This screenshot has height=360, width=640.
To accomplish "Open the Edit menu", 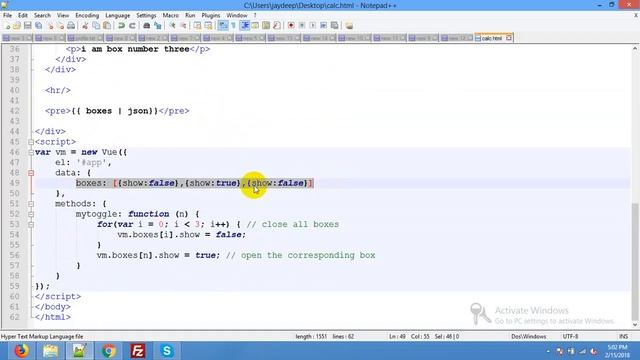I will coord(22,16).
